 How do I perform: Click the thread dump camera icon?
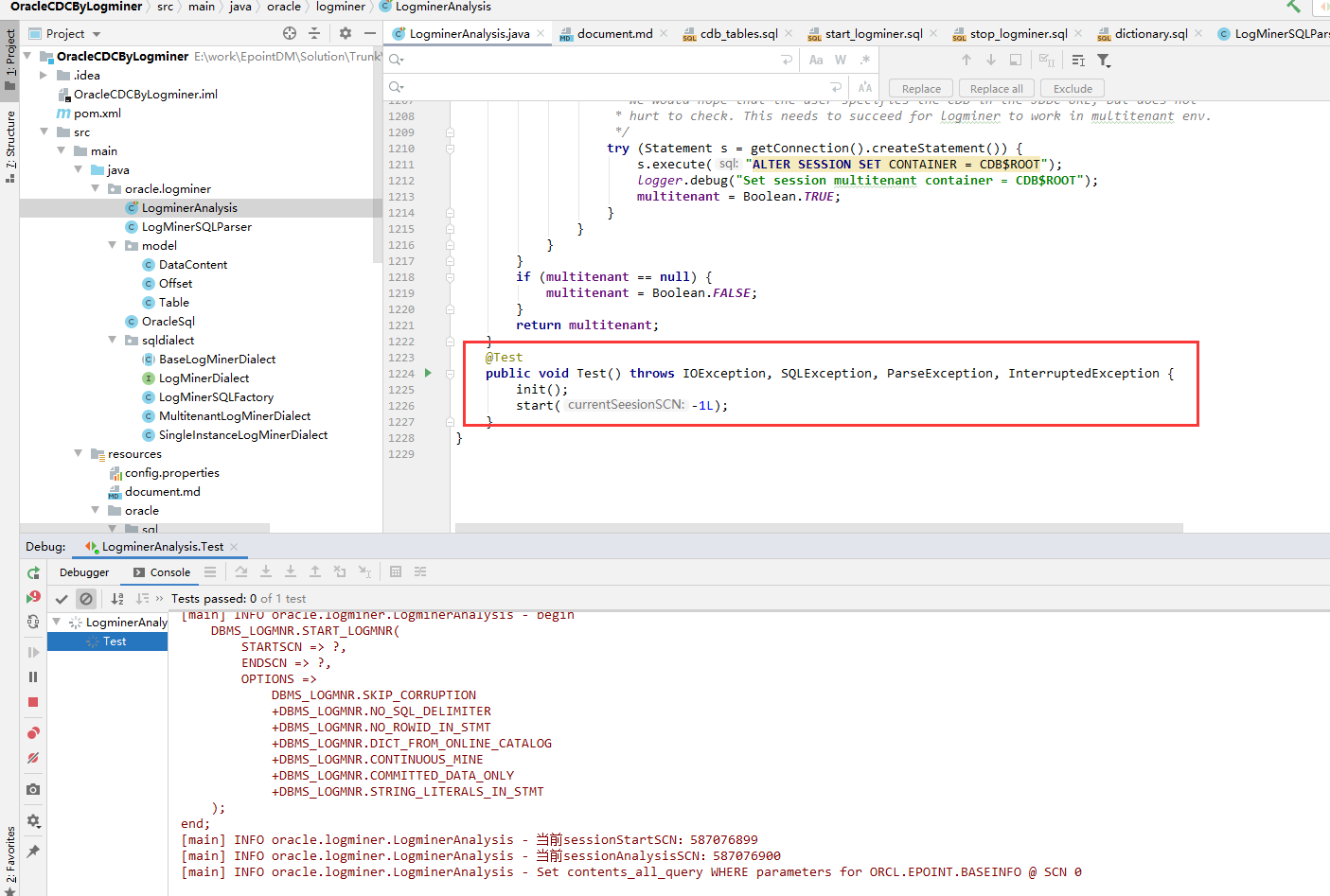[33, 789]
